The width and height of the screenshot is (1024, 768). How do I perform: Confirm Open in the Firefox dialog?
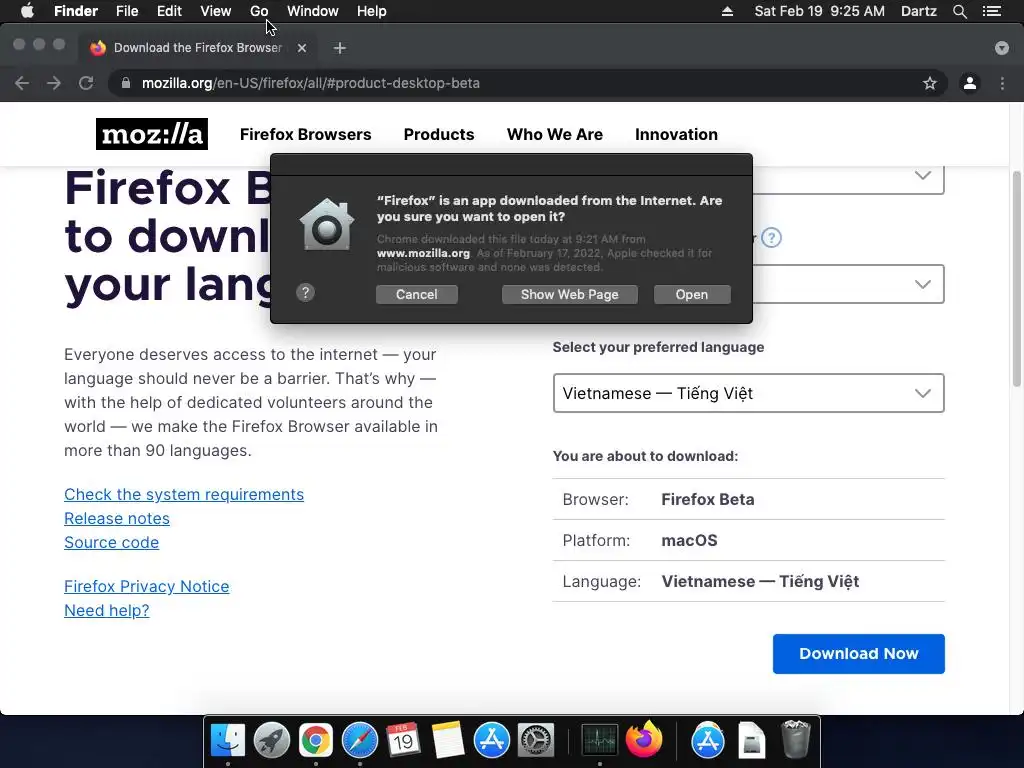692,295
